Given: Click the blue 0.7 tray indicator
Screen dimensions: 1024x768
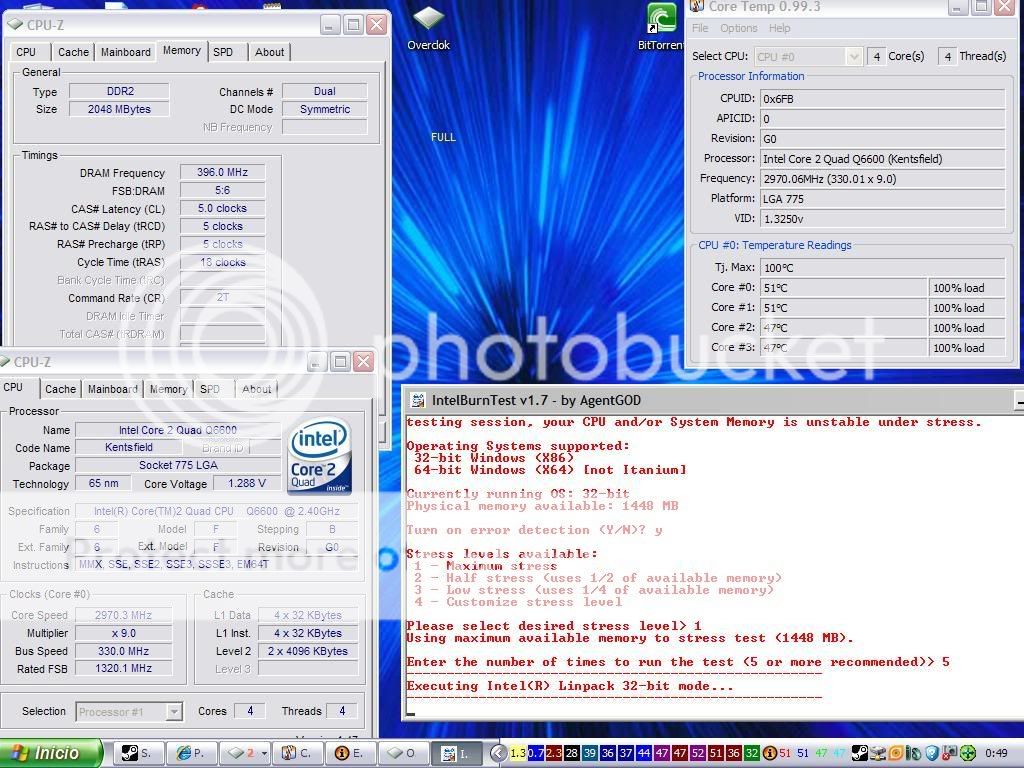Looking at the screenshot, I should click(x=536, y=753).
